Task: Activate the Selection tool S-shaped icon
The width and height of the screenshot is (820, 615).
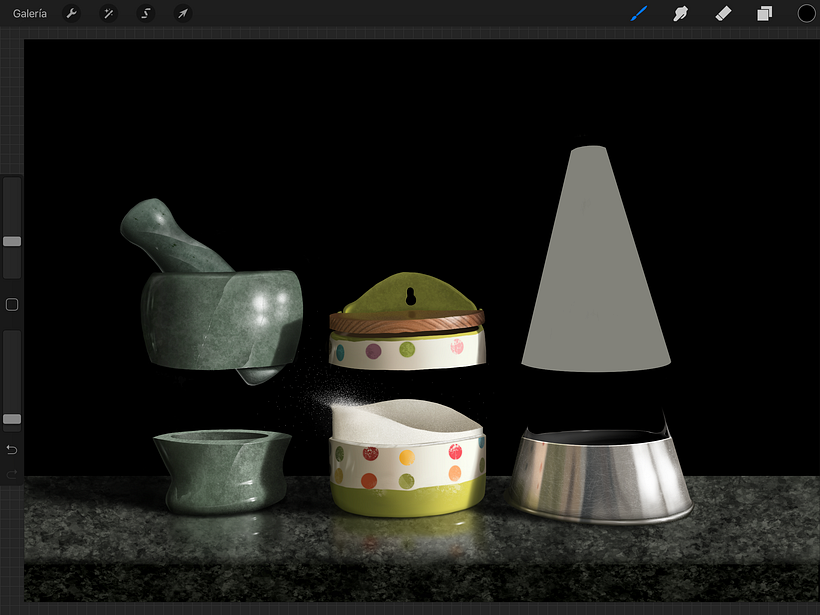Action: pos(145,13)
